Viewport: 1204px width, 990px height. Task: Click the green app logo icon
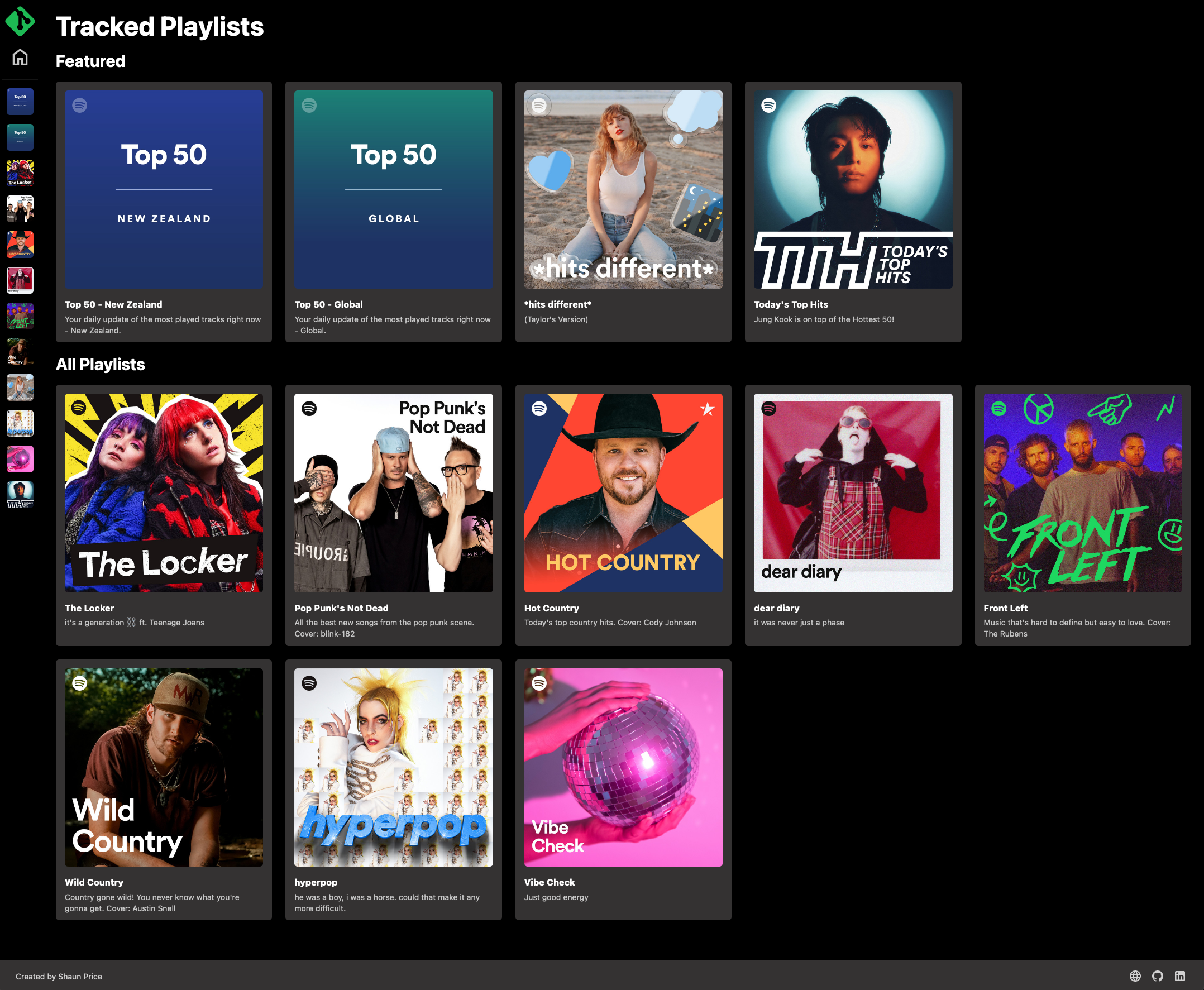tap(20, 21)
